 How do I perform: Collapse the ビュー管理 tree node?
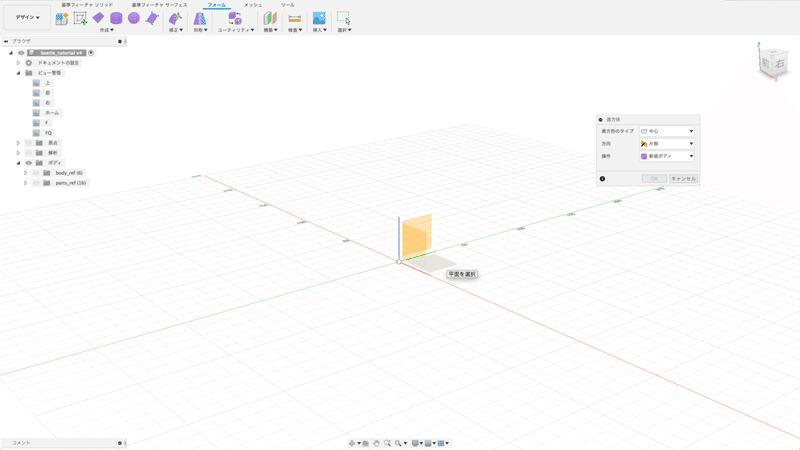point(18,73)
